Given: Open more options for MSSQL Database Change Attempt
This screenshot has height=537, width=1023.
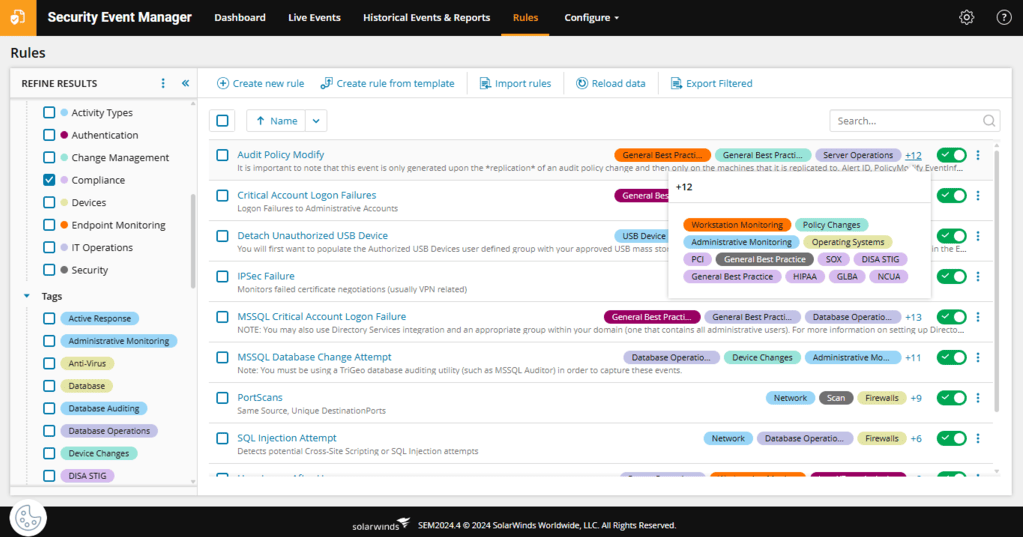Looking at the screenshot, I should 977,357.
